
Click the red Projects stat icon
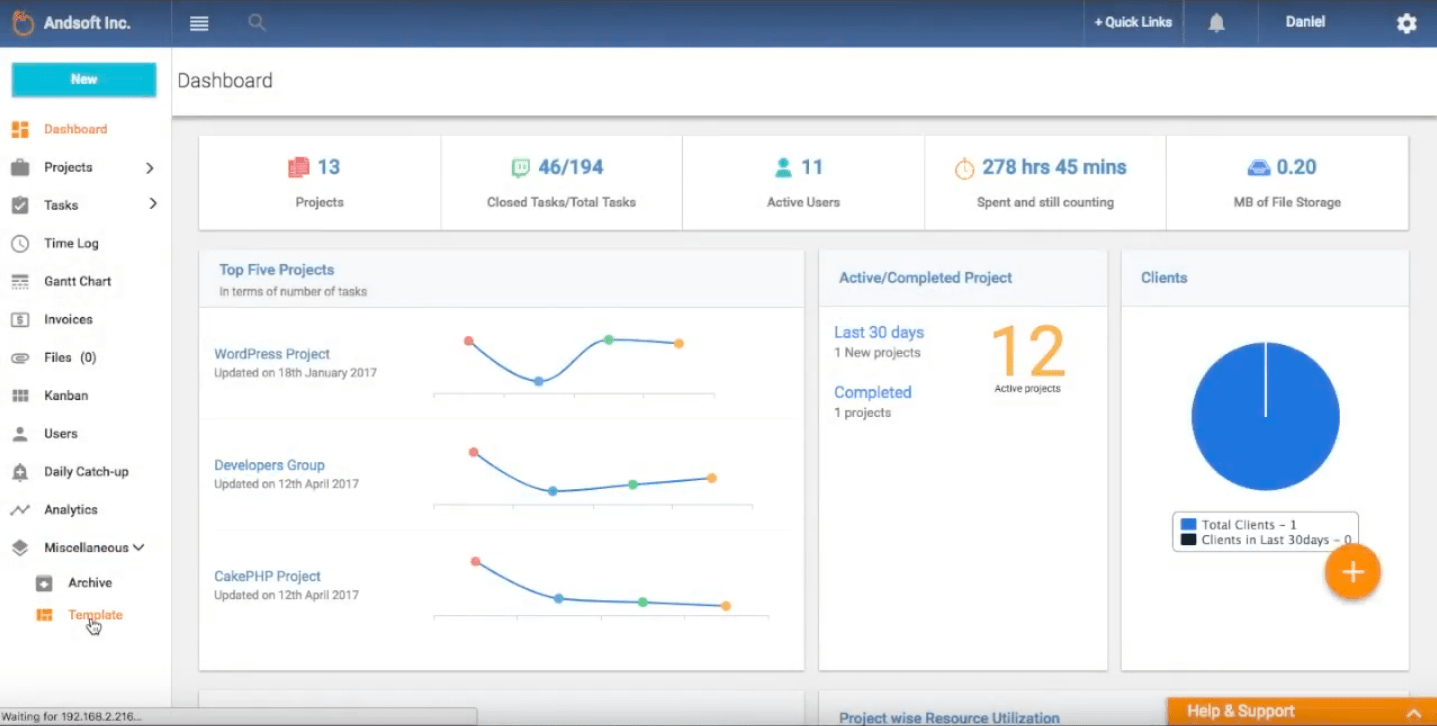pos(298,168)
